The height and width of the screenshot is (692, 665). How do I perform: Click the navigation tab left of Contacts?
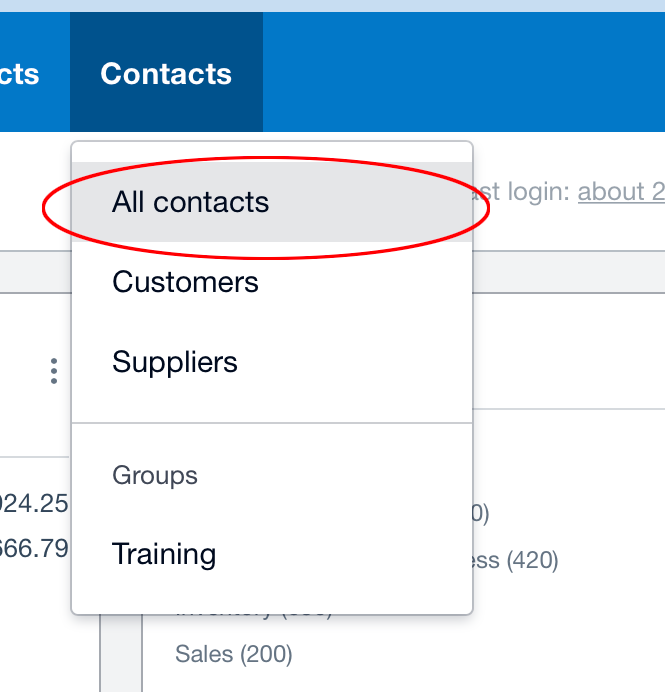pyautogui.click(x=25, y=74)
